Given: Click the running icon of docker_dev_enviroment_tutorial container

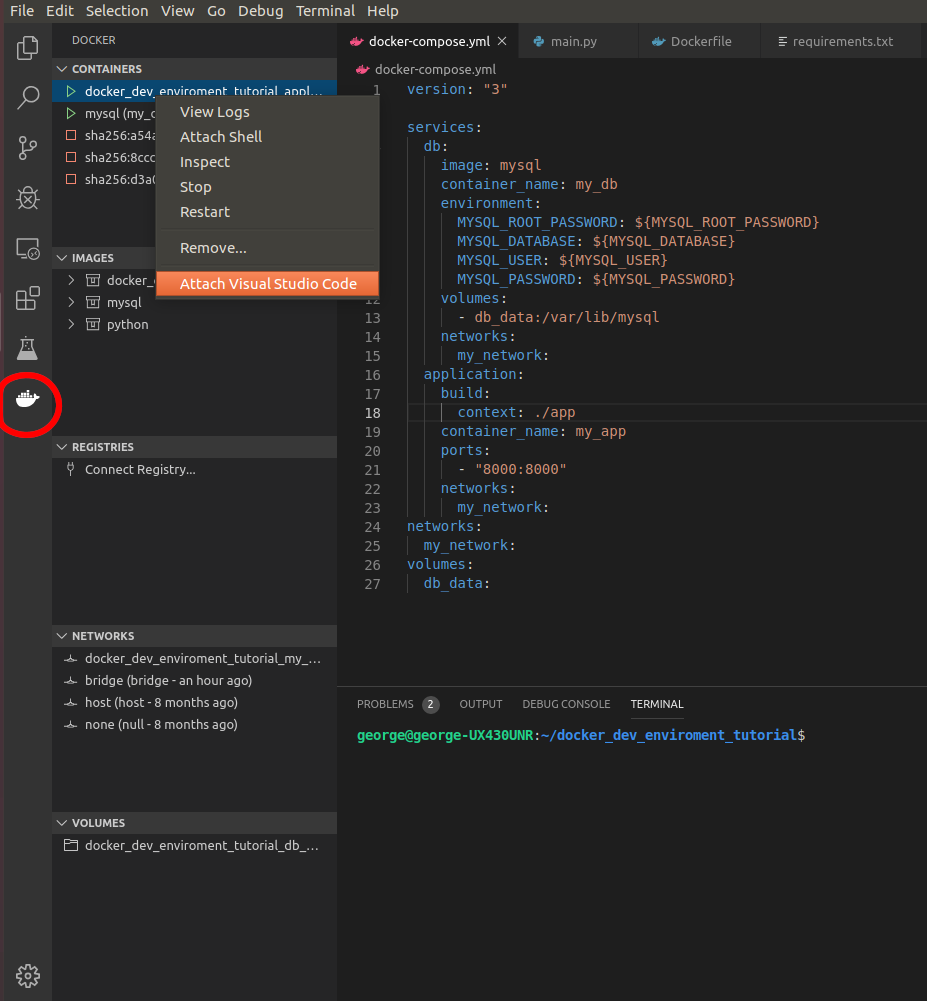Looking at the screenshot, I should [x=71, y=91].
